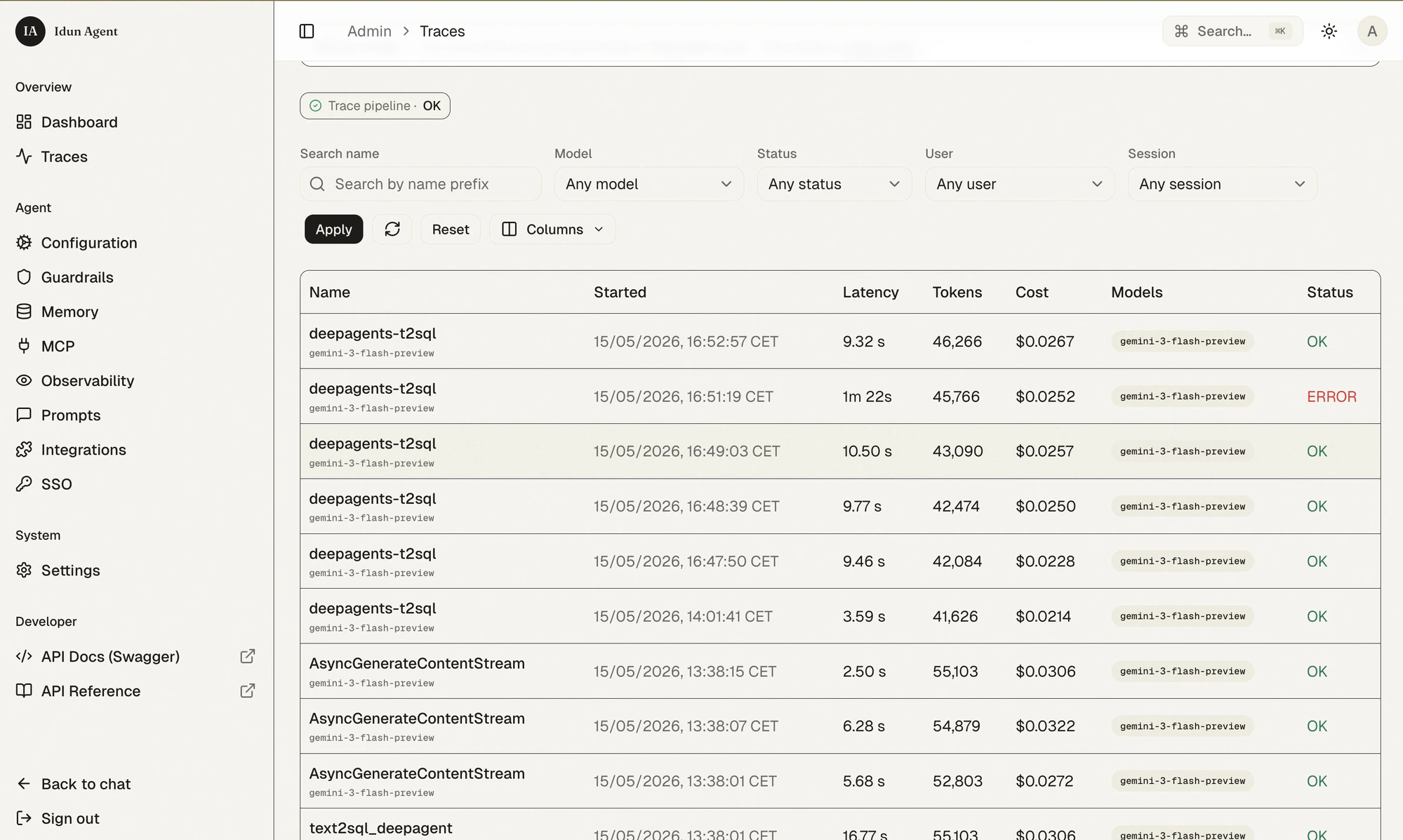Click the Idun Agent IA logo
The width and height of the screenshot is (1403, 840).
30,31
